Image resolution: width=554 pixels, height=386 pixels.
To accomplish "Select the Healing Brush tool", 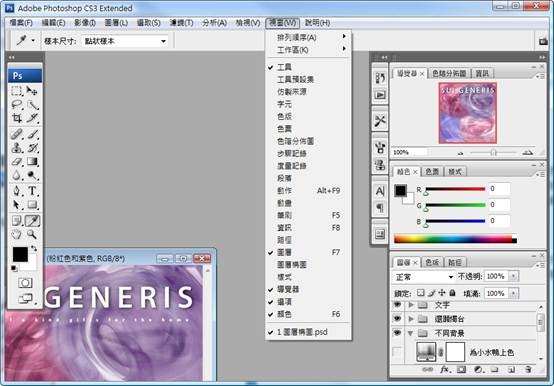I will [x=16, y=134].
